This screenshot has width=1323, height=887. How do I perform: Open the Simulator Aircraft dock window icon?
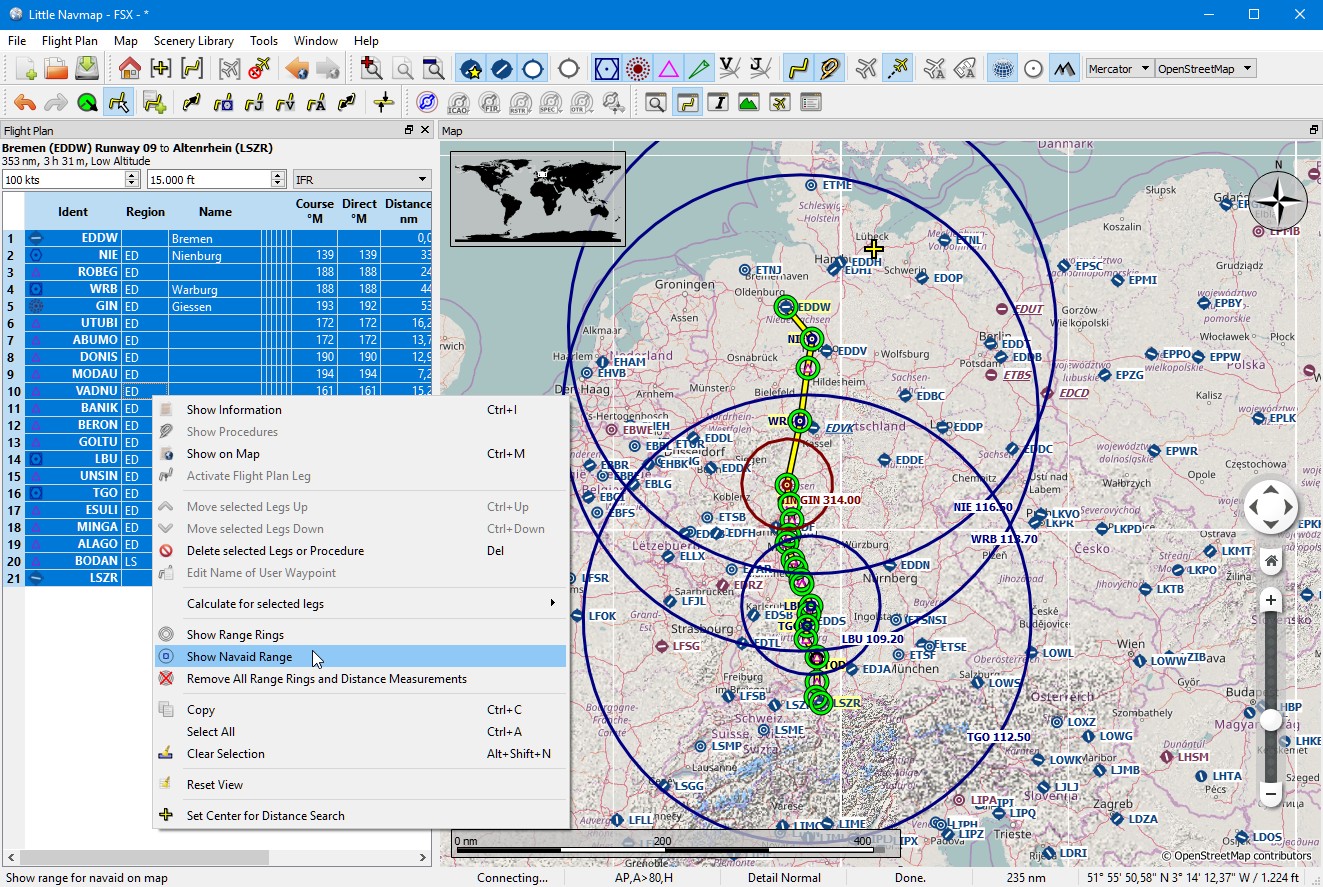coord(779,102)
